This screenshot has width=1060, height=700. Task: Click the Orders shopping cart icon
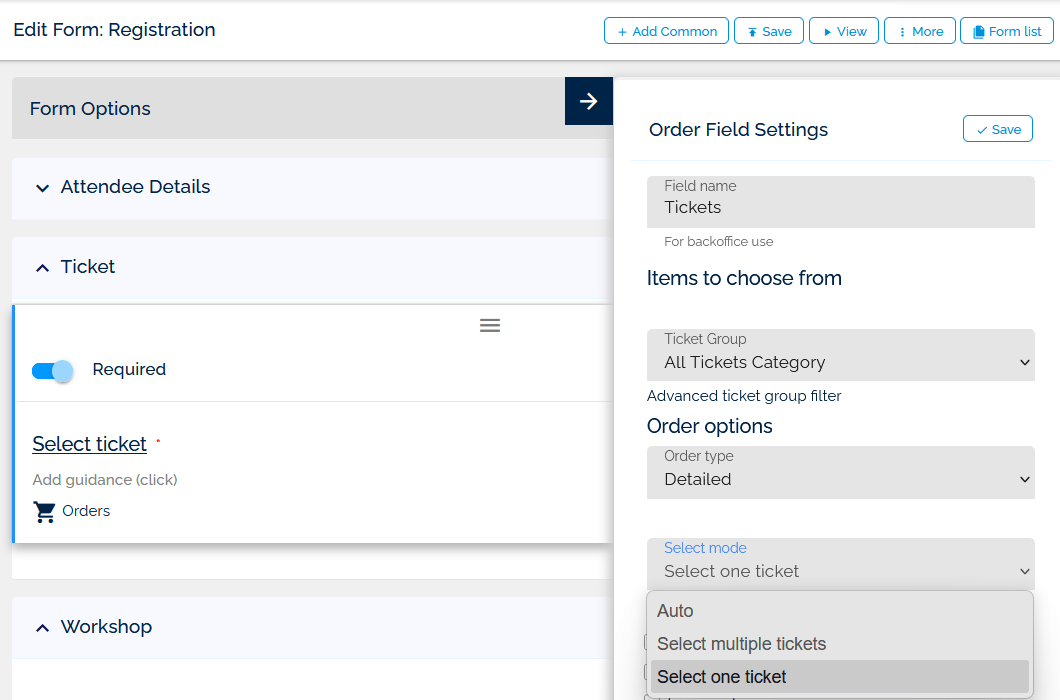44,511
